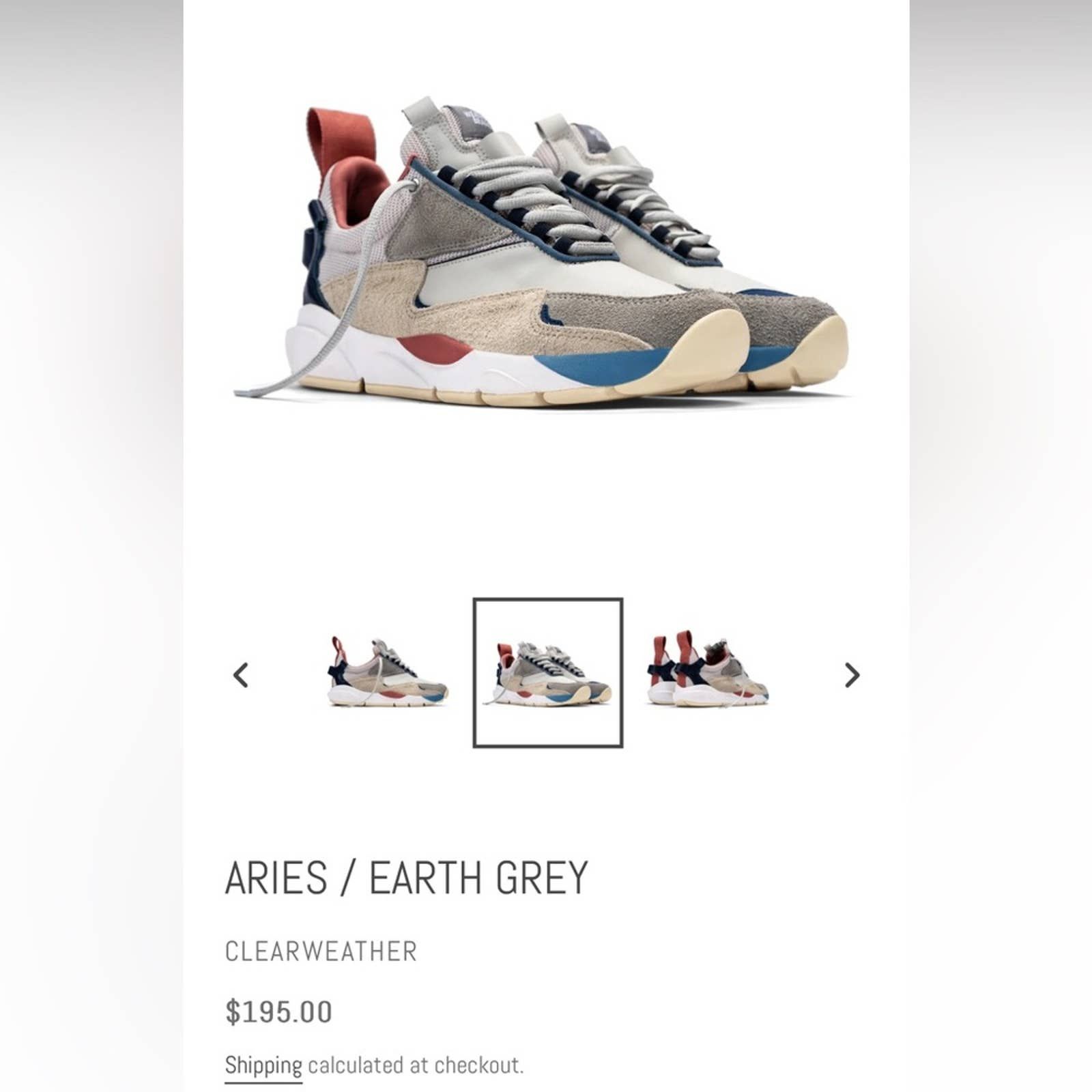Click the $195.00 price text
1092x1092 pixels.
pos(278,1012)
